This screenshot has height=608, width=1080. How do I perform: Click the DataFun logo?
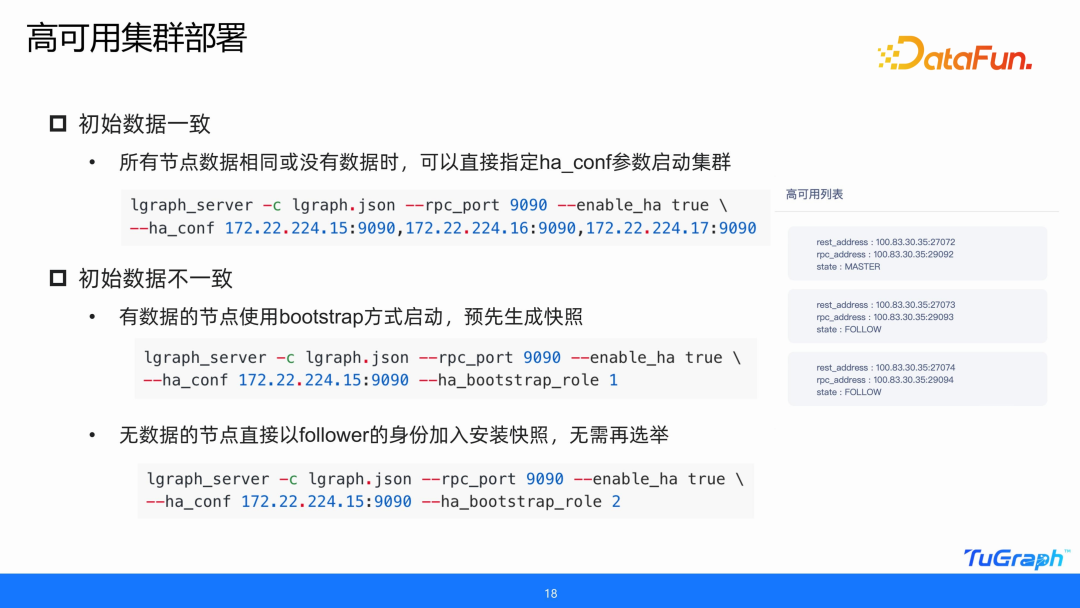pos(954,54)
